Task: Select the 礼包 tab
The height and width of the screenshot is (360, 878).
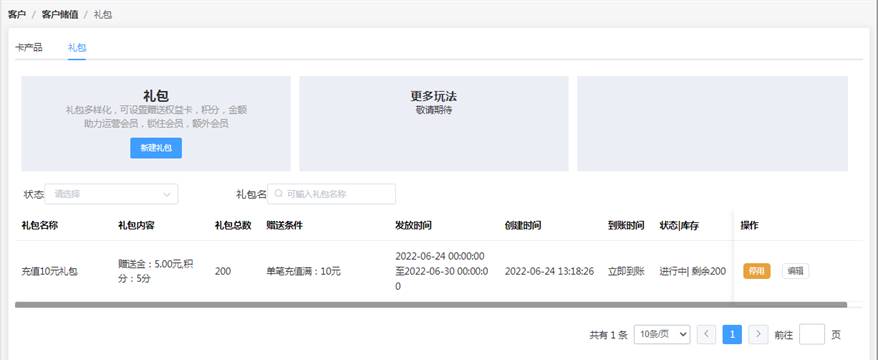Action: coord(77,48)
